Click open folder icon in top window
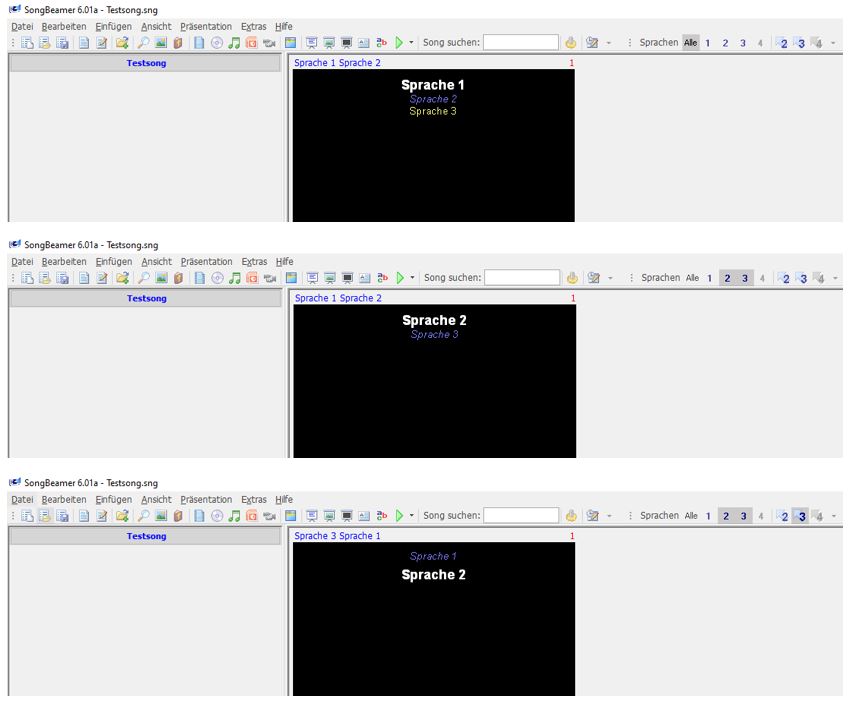This screenshot has height=703, width=853. tap(122, 42)
